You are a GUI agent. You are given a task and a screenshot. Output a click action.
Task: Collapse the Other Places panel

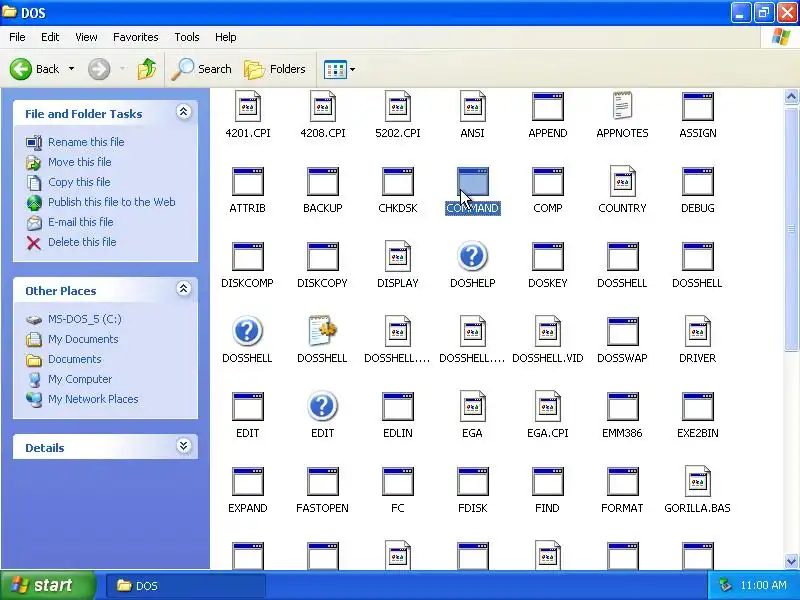coord(183,289)
